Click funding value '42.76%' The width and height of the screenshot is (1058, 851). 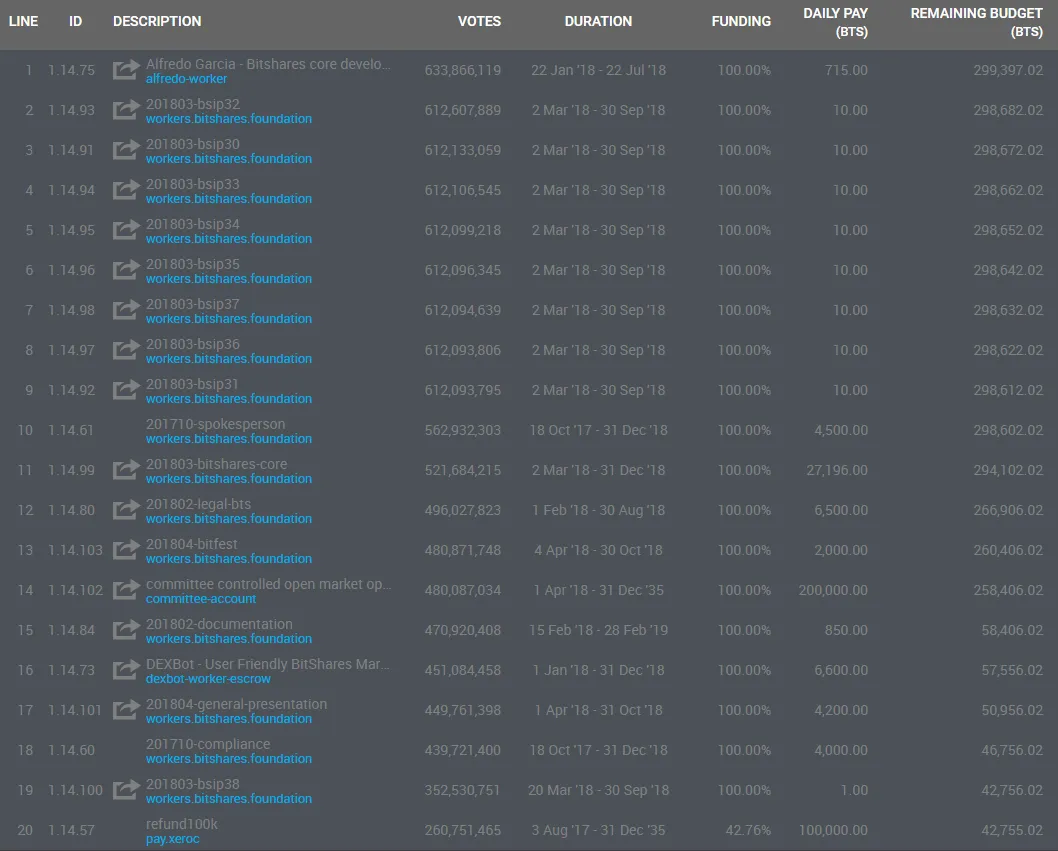click(x=748, y=830)
